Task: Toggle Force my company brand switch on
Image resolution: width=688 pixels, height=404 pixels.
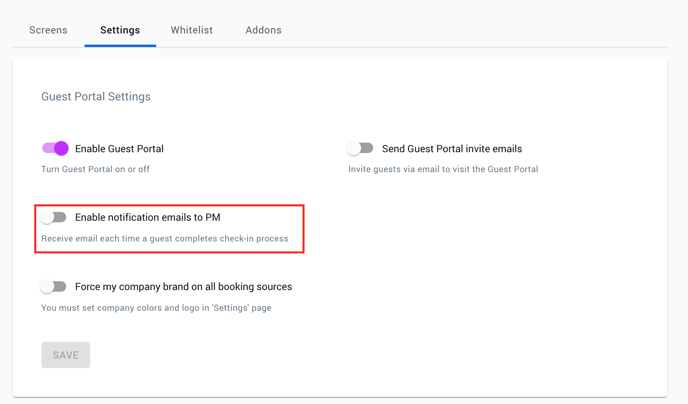Action: [x=54, y=286]
